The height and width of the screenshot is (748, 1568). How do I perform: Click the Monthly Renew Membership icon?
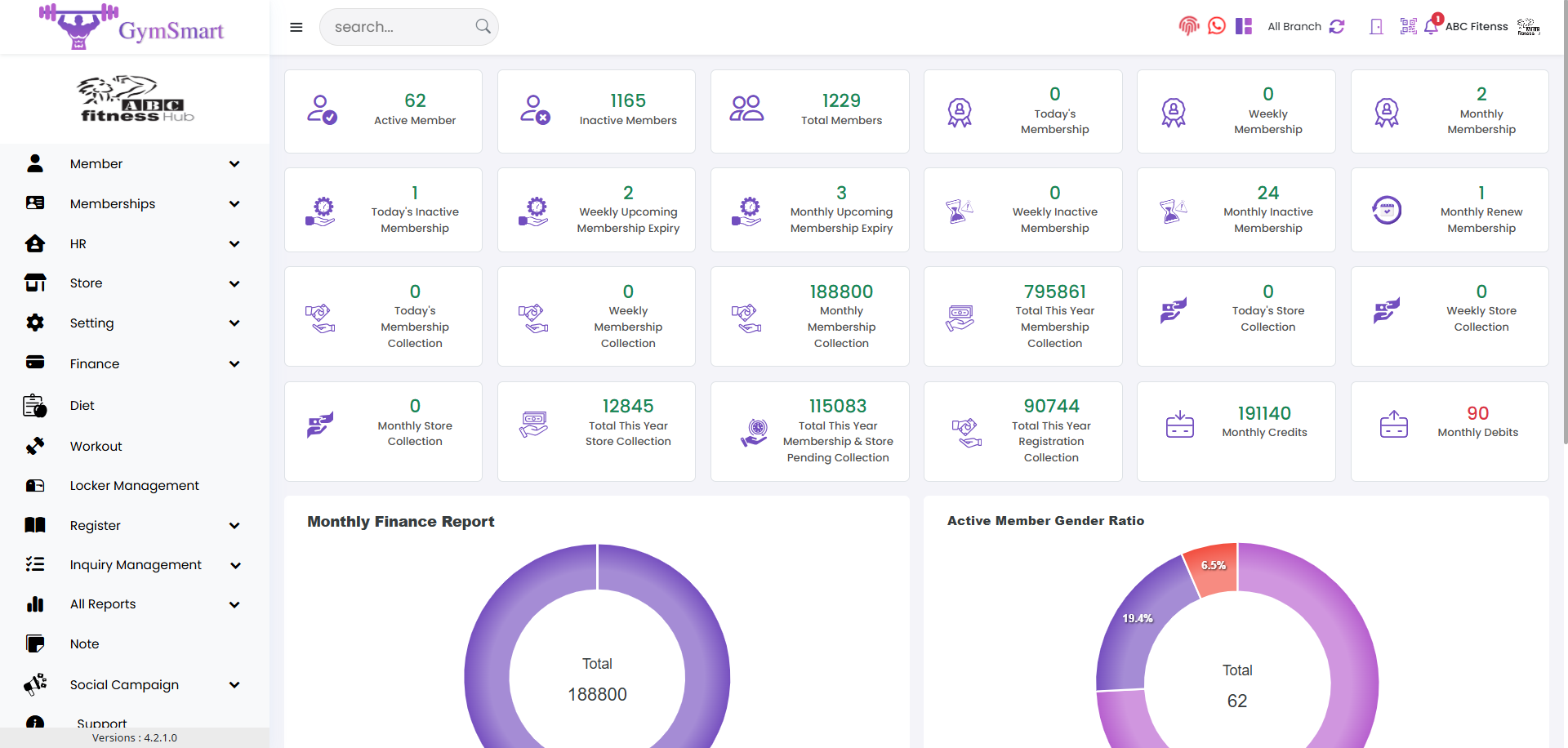1387,211
